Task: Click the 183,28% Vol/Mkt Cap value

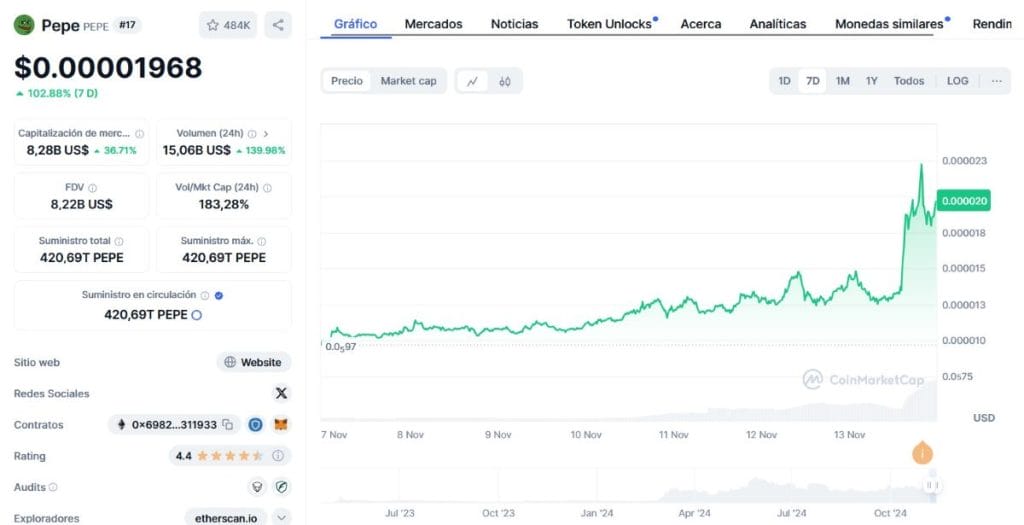Action: (x=224, y=204)
